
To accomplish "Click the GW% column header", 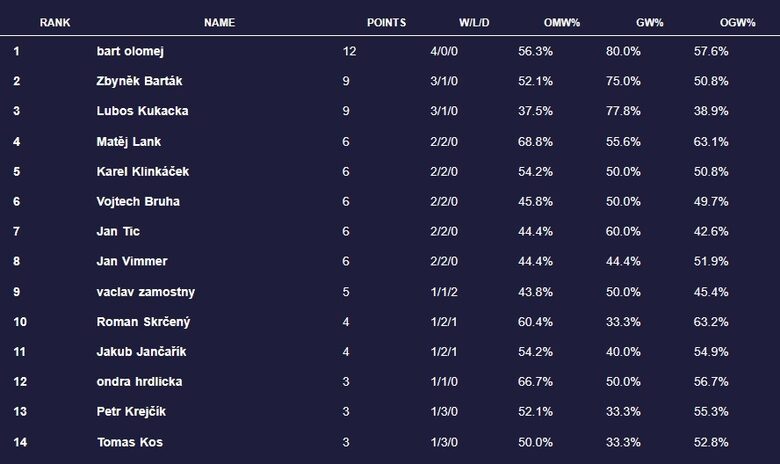I will point(649,22).
